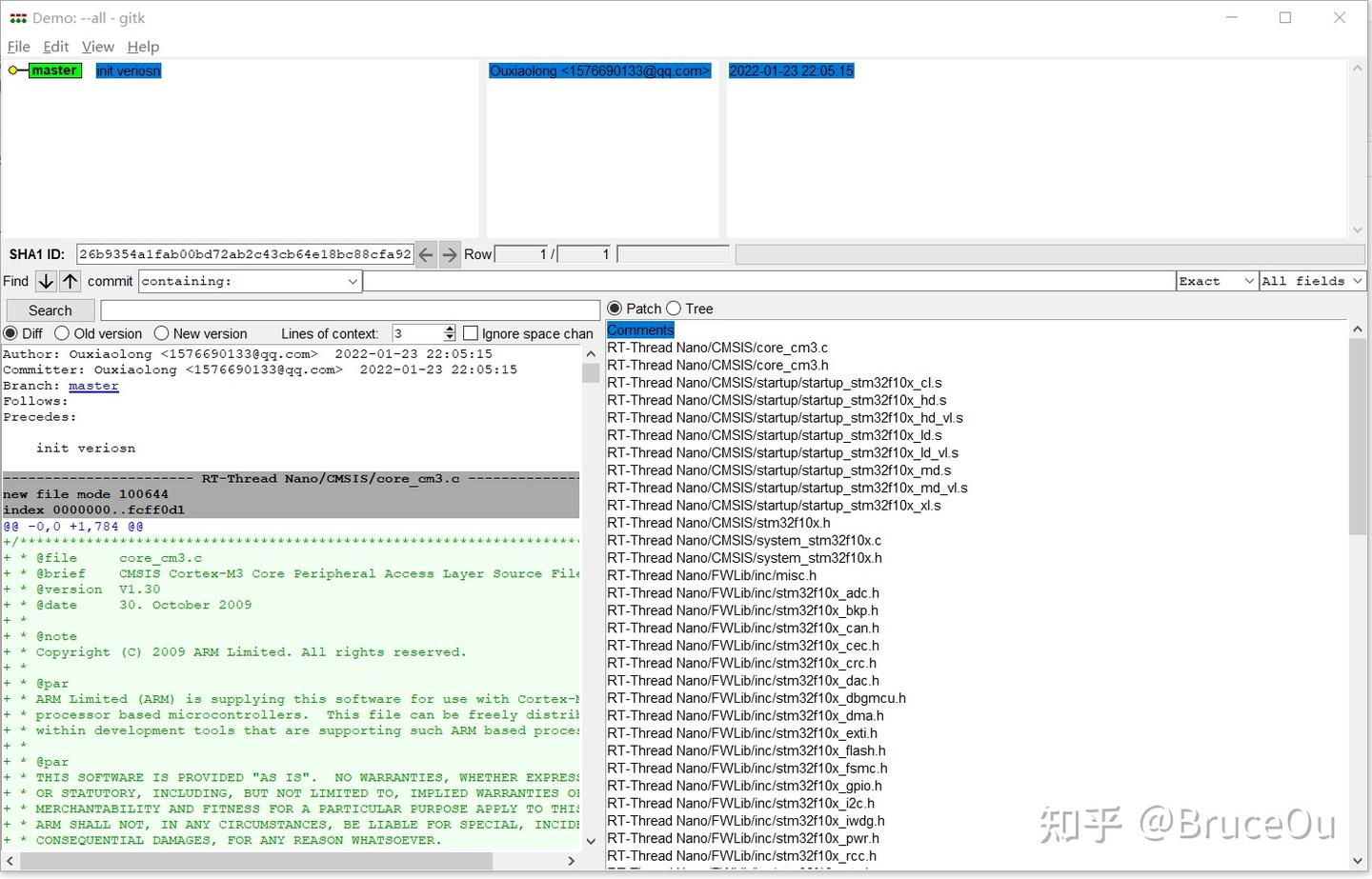Switch to Tree view radio button
Image resolution: width=1372 pixels, height=879 pixels.
point(674,309)
